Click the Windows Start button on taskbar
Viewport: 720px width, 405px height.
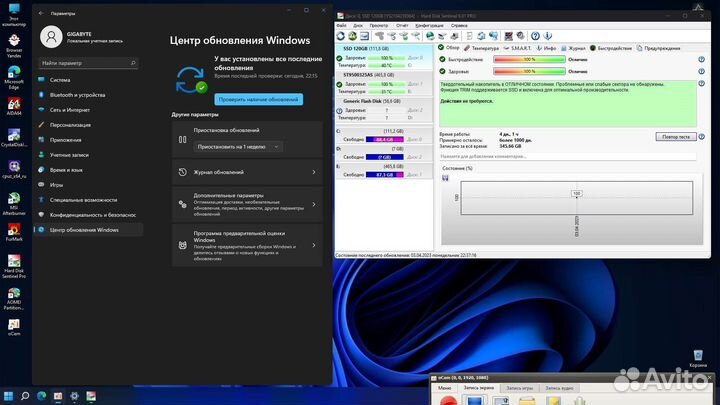tap(8, 396)
